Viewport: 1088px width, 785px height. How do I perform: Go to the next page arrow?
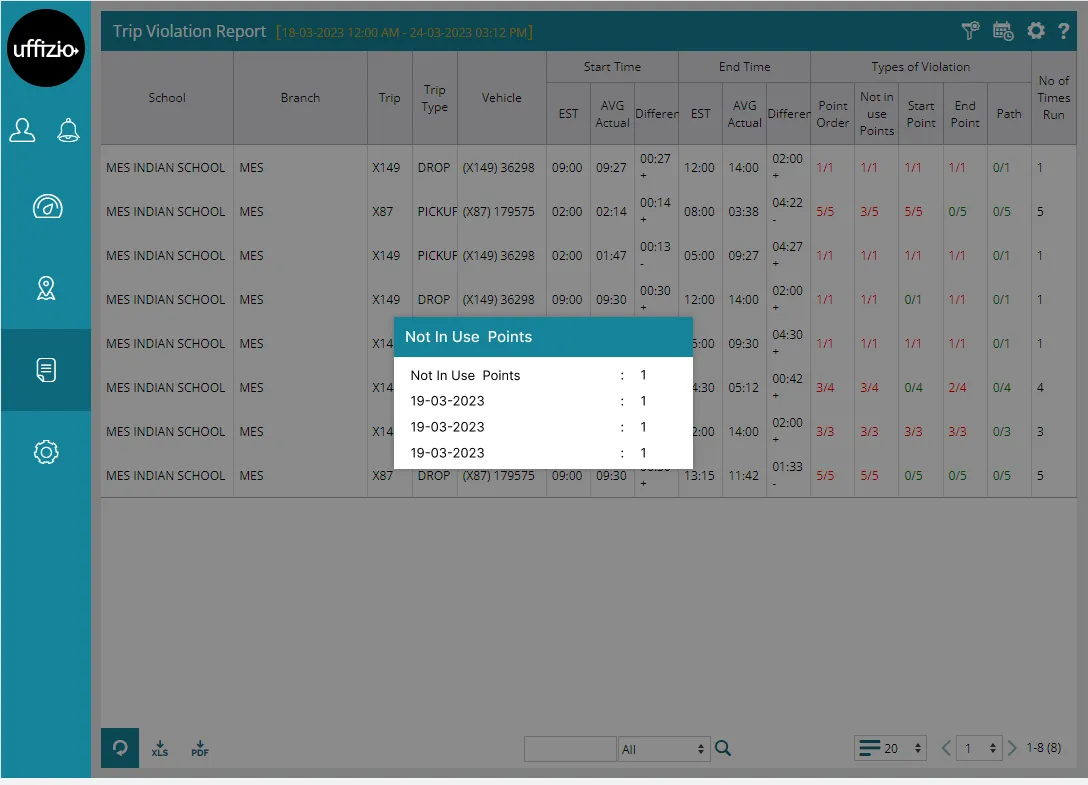1012,748
